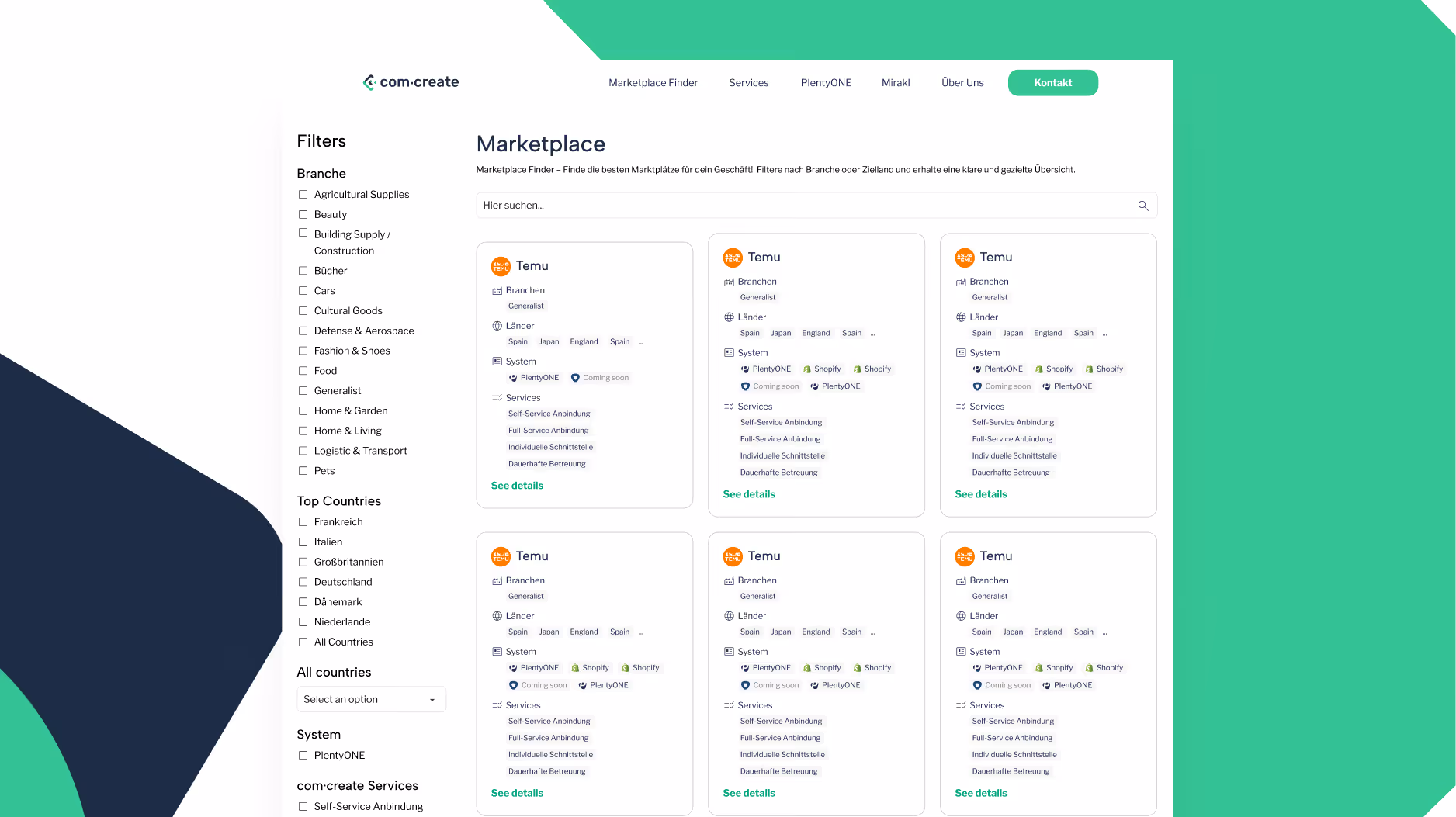Open the Services nav menu item
Image resolution: width=1456 pixels, height=817 pixels.
[749, 83]
